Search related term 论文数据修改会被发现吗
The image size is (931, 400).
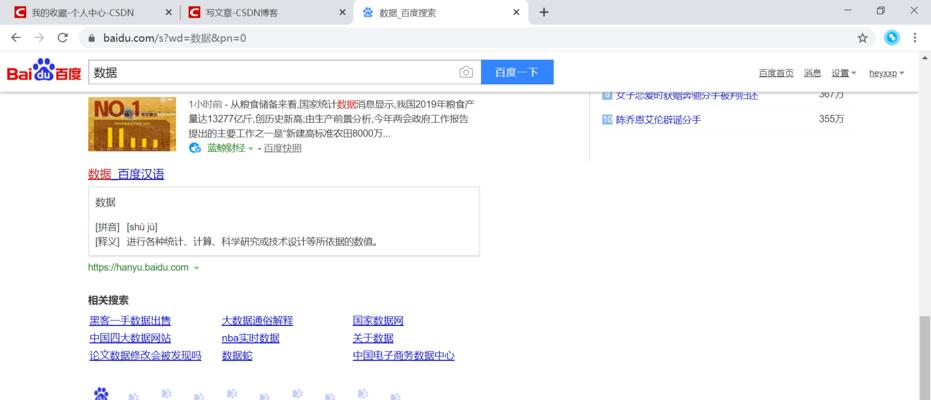coord(145,356)
